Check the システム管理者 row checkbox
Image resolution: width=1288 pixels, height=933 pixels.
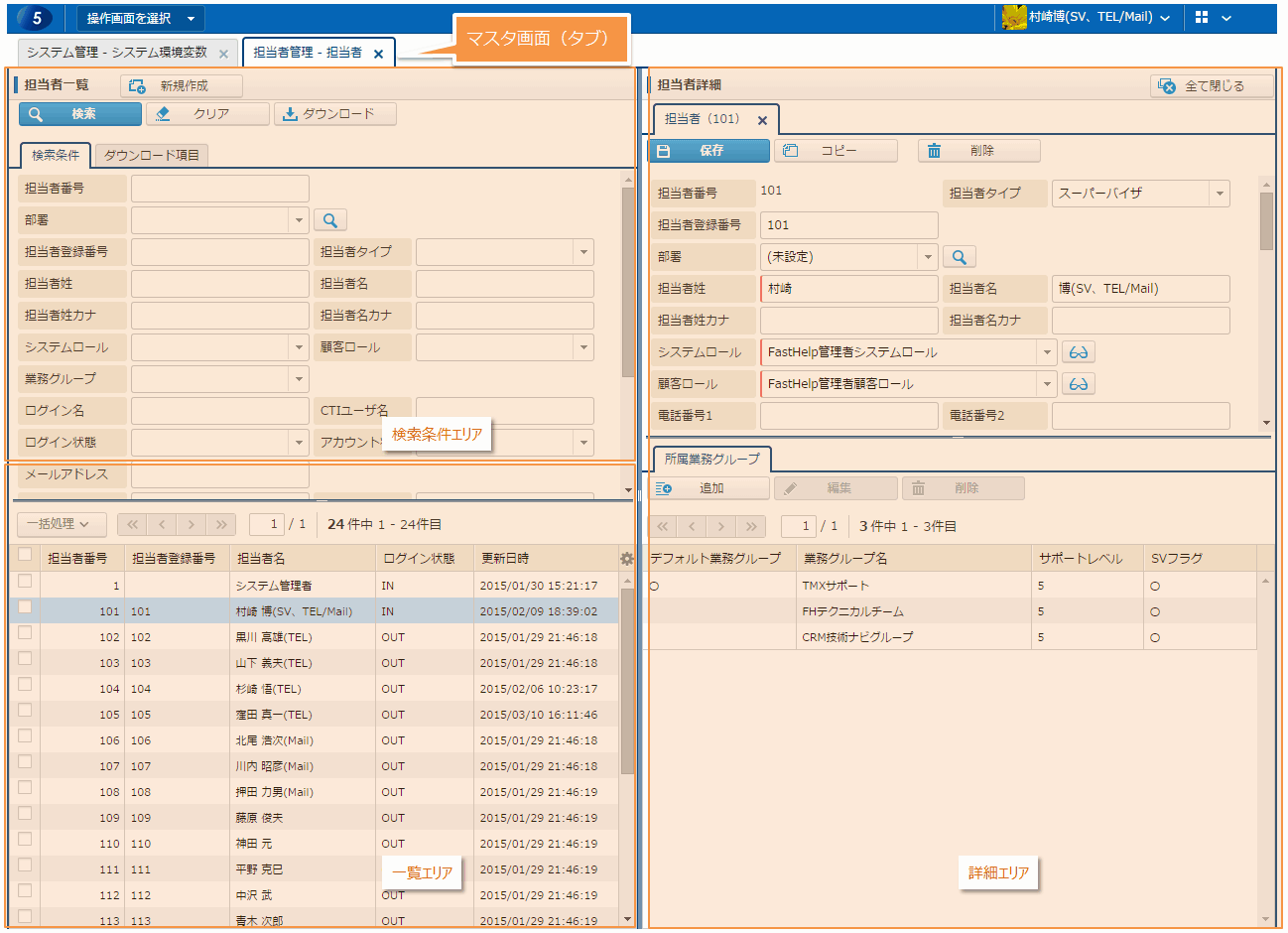pyautogui.click(x=25, y=582)
